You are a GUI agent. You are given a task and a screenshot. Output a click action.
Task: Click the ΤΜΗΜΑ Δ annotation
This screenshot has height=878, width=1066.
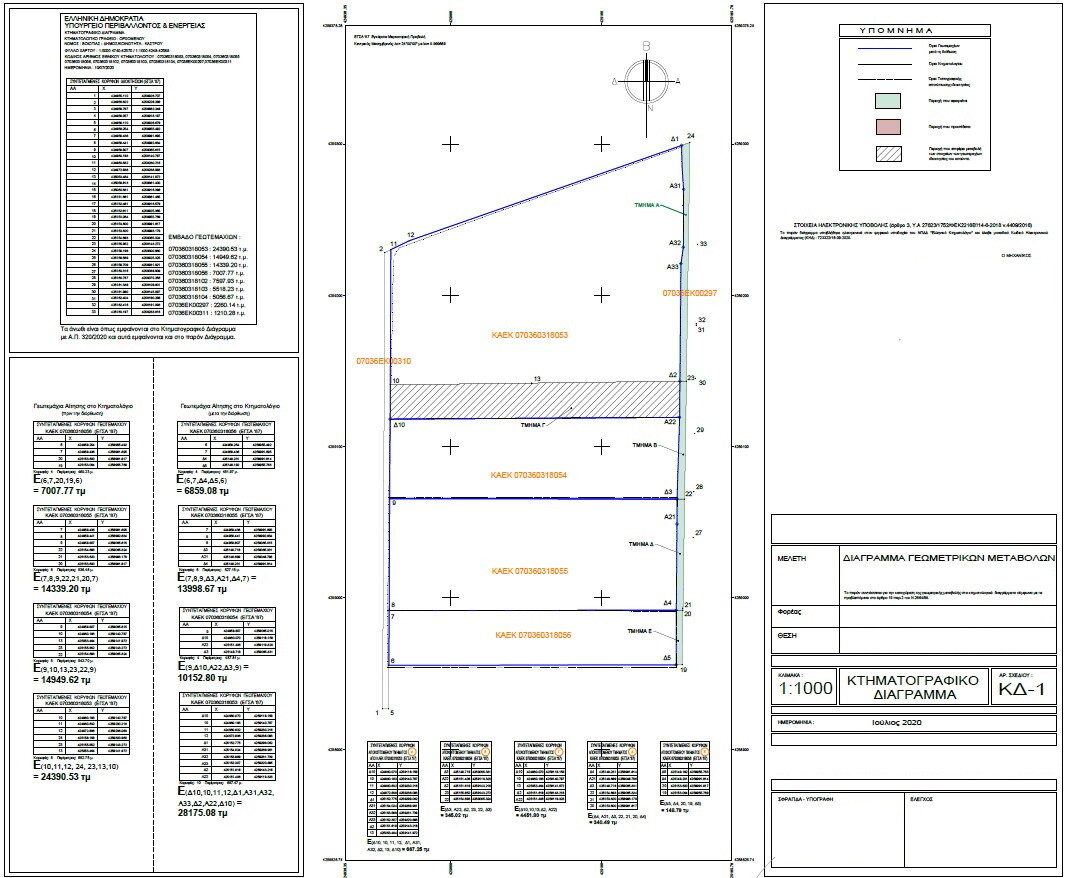coord(641,544)
